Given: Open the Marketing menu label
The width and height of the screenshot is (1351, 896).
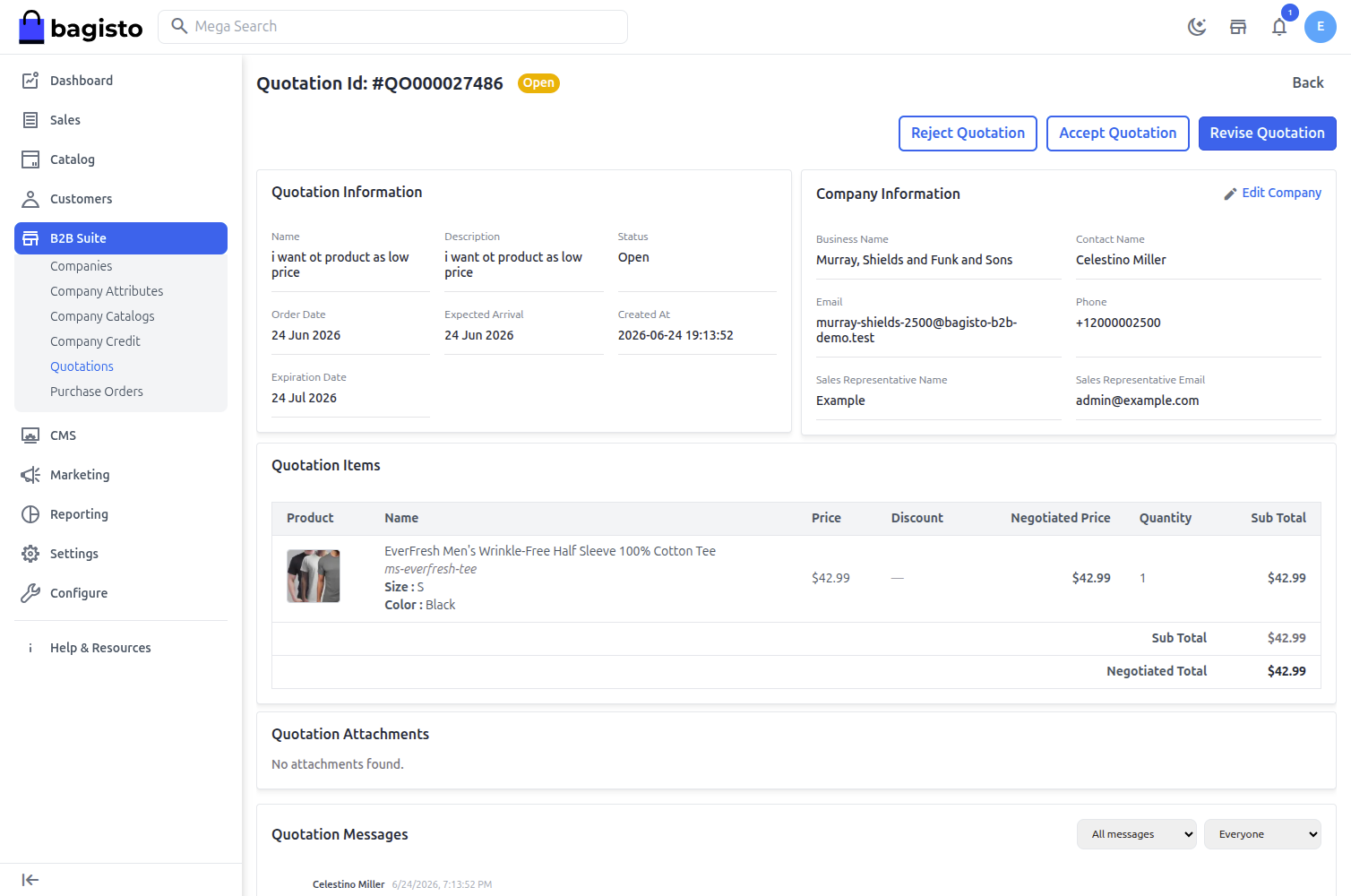Looking at the screenshot, I should [80, 475].
